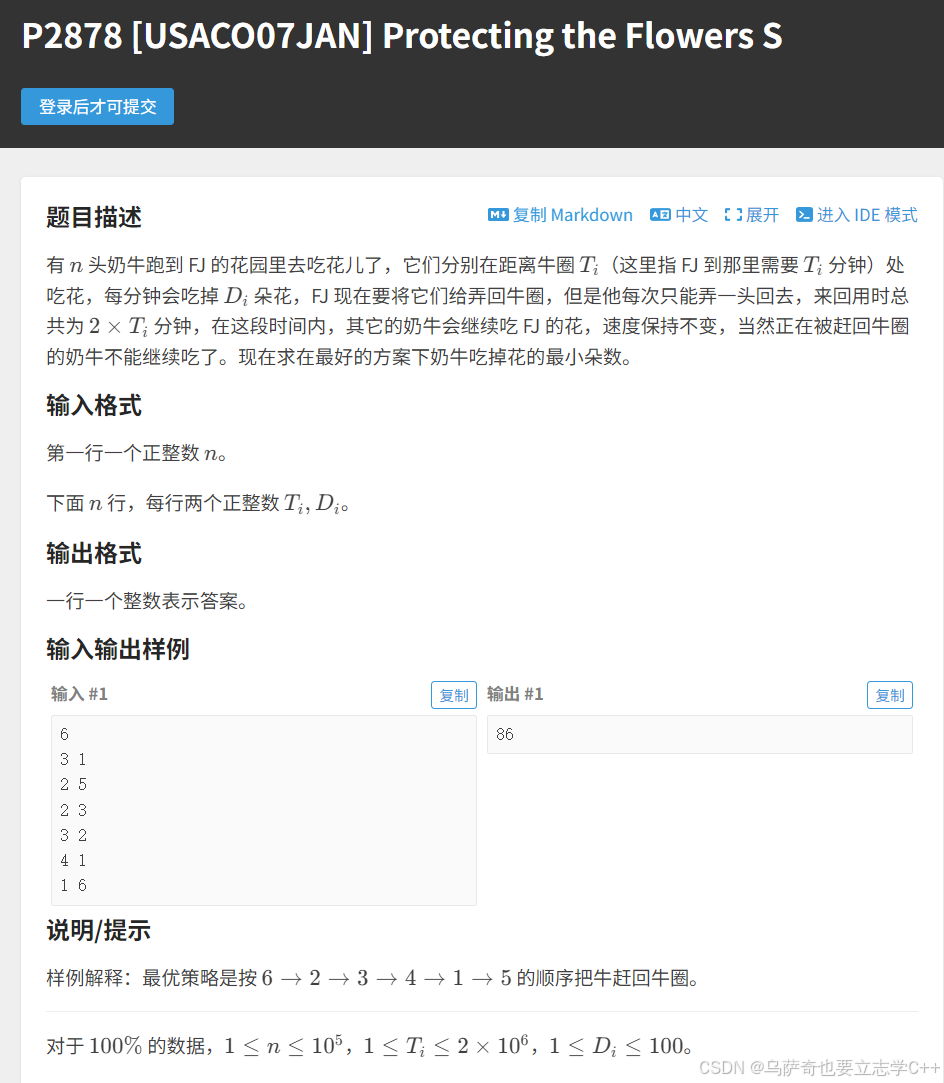Click the 输入 #1 label
The height and width of the screenshot is (1083, 944).
point(79,694)
